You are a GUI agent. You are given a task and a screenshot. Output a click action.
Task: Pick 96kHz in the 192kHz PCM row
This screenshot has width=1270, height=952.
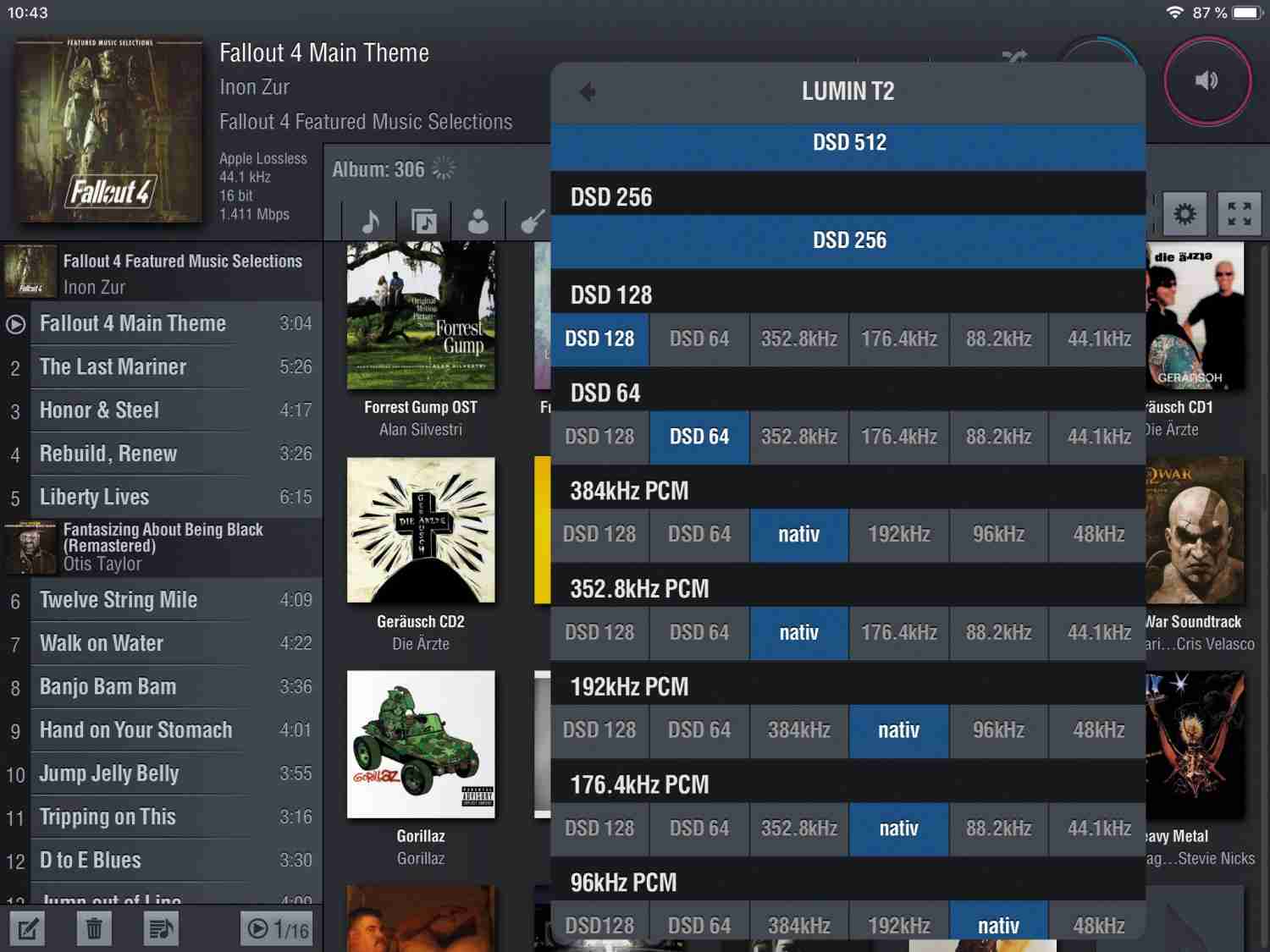point(999,730)
